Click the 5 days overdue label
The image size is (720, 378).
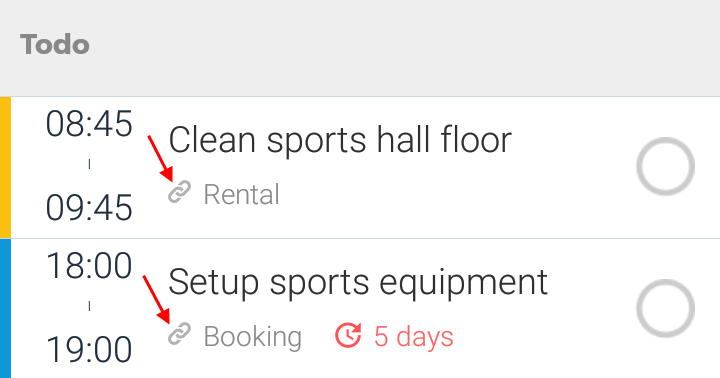(x=414, y=337)
